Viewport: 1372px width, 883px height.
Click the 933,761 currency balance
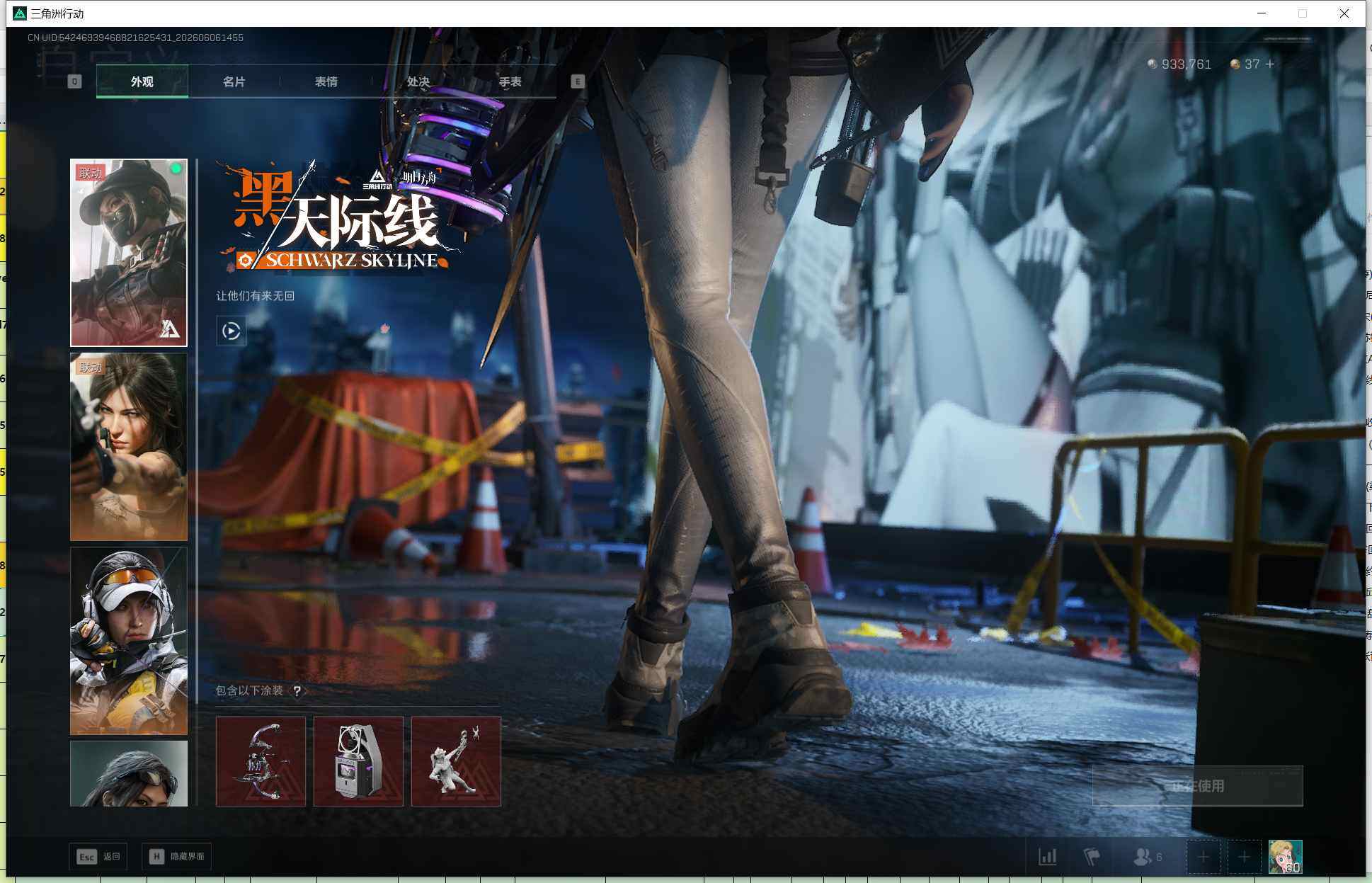click(1179, 64)
